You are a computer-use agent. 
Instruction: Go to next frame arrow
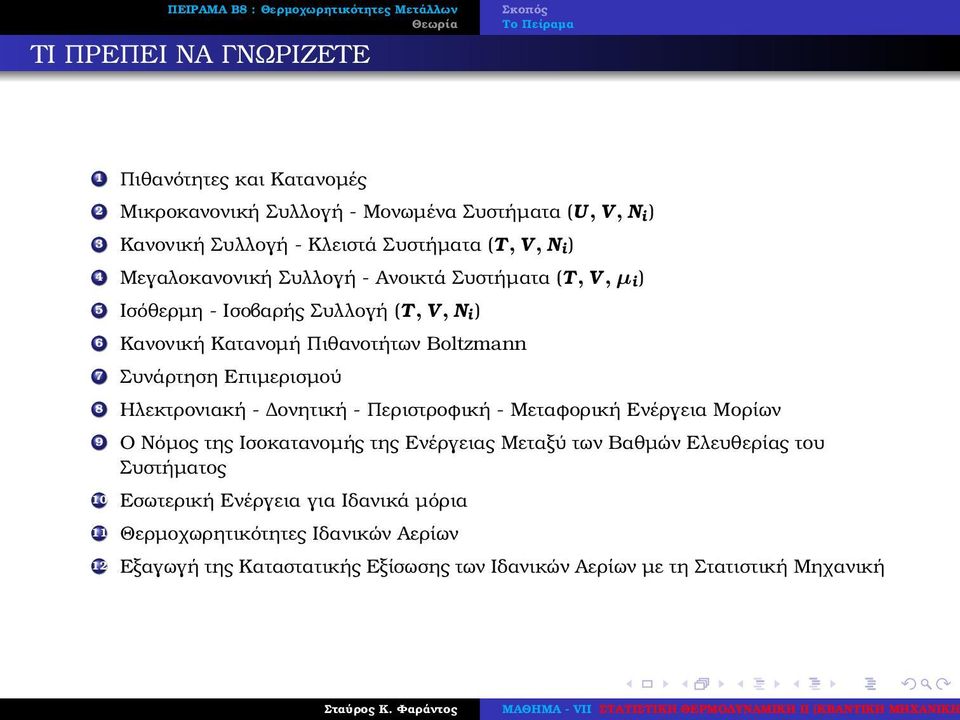point(721,684)
